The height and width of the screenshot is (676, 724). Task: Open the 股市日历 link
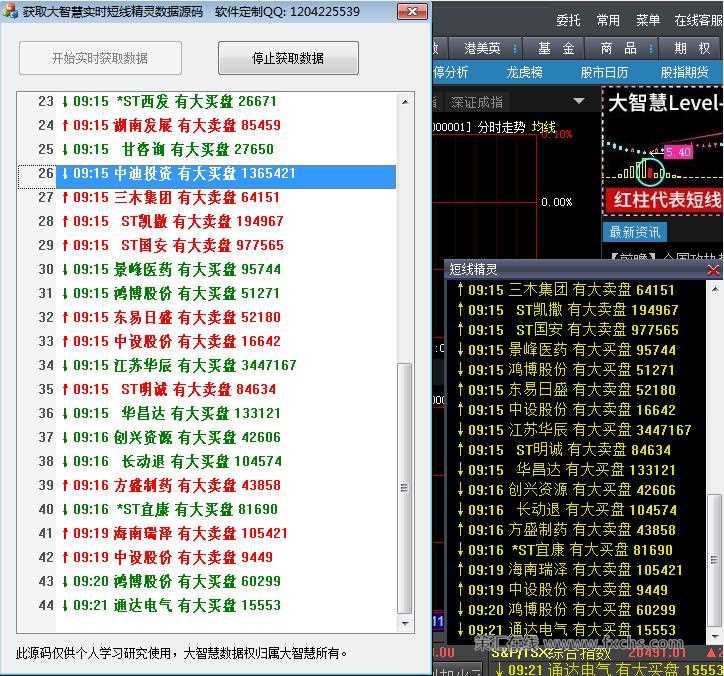604,72
